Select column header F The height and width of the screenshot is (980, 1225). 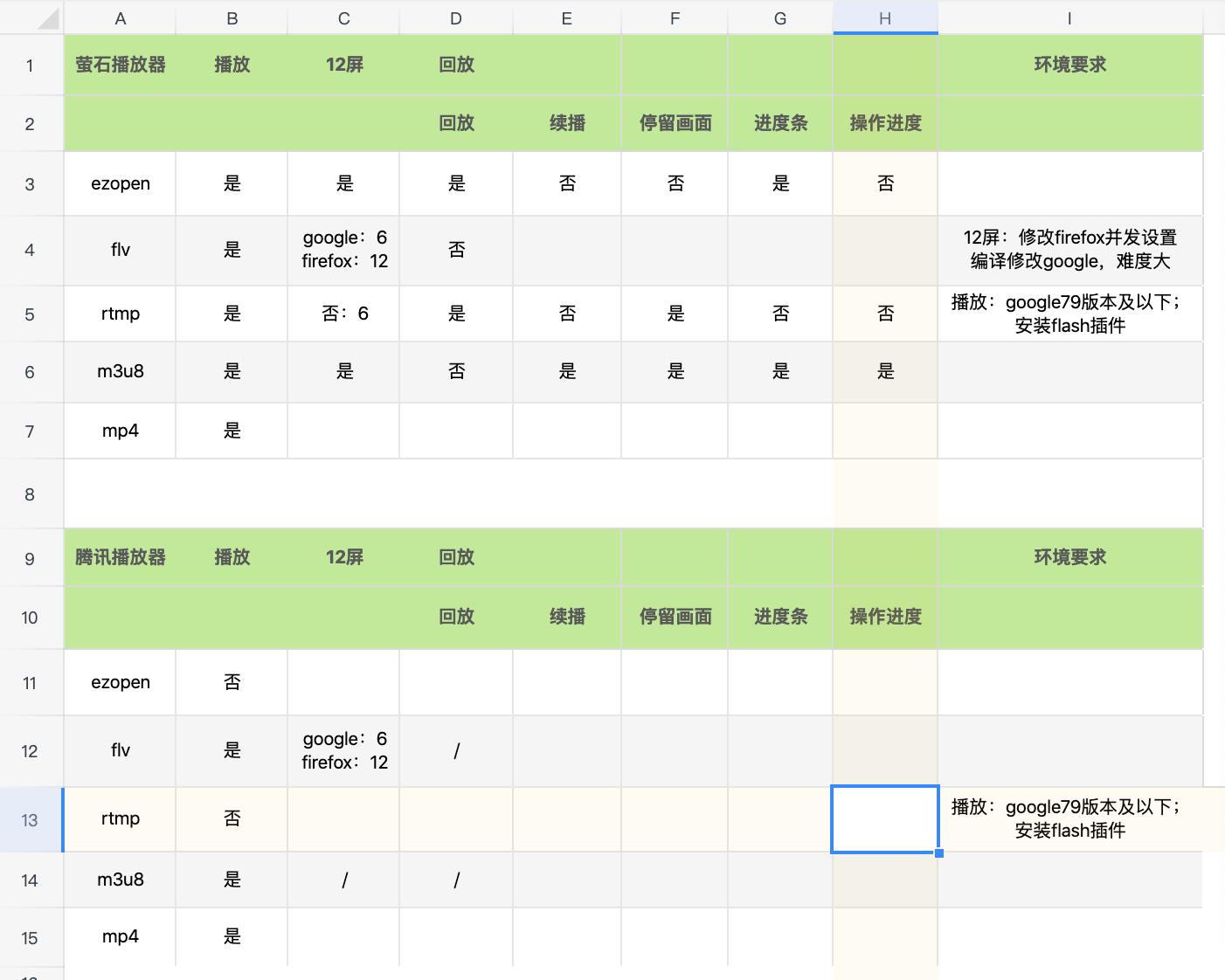pyautogui.click(x=675, y=18)
